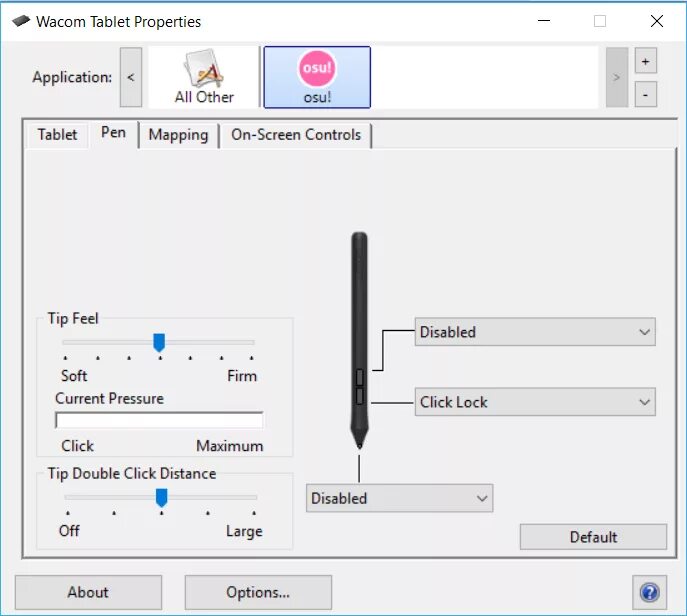Open the pen tip Disabled dropdown
This screenshot has width=687, height=616.
(399, 498)
